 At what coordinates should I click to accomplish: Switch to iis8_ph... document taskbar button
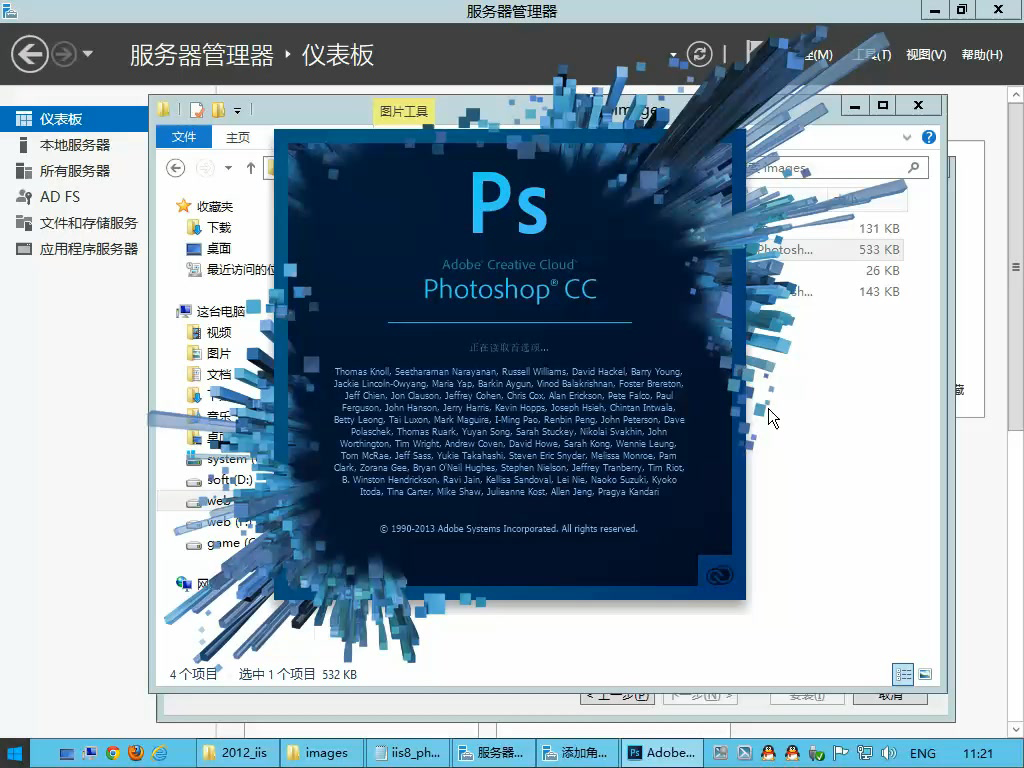coord(407,753)
